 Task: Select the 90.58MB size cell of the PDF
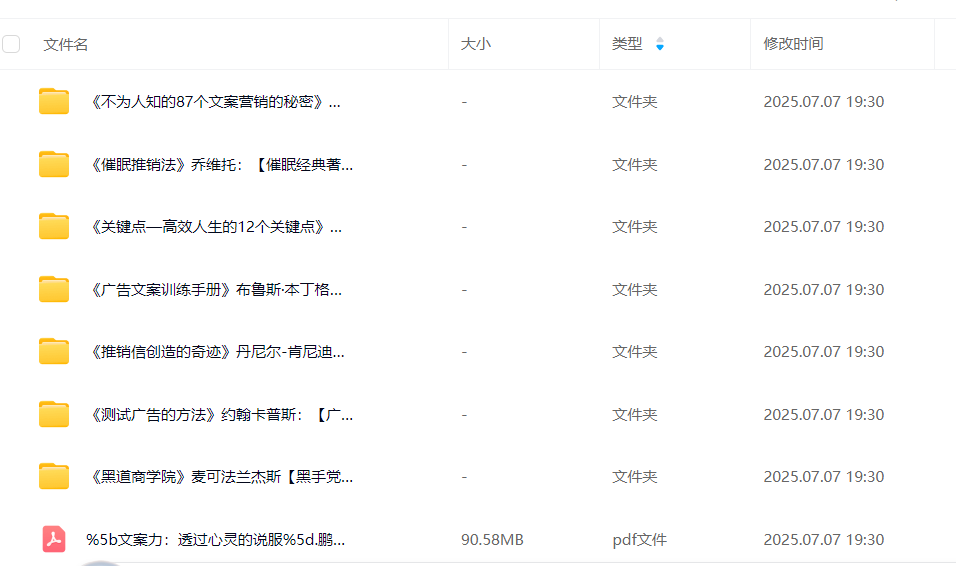point(492,540)
